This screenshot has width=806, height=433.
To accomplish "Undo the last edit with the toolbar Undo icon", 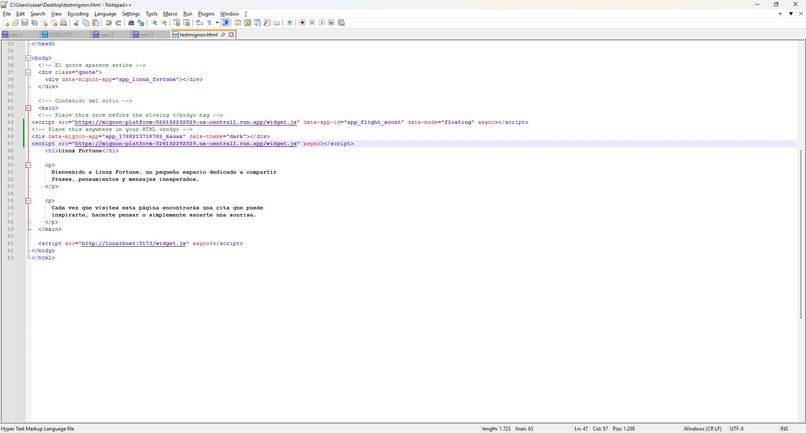I will [x=108, y=23].
